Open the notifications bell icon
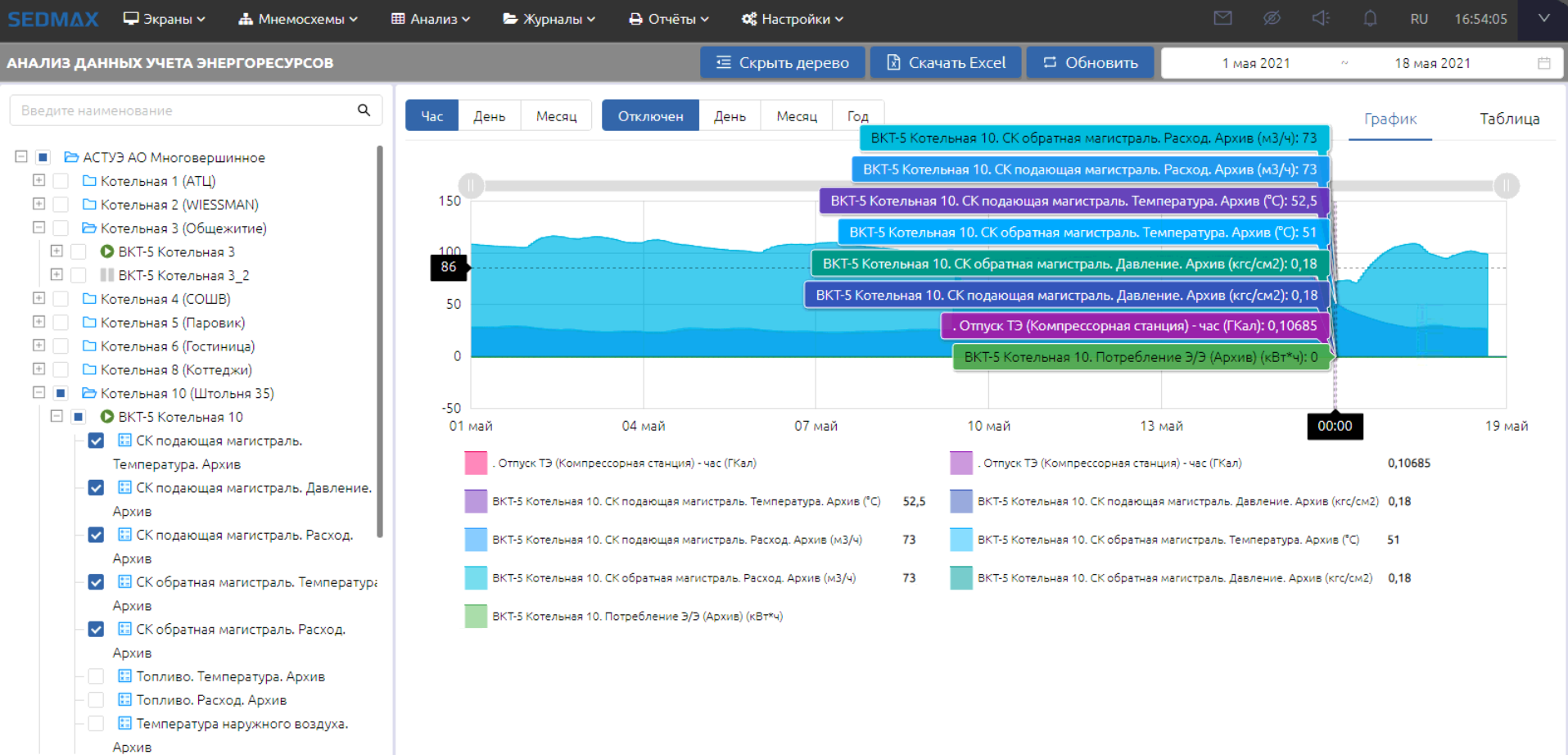 tap(1370, 18)
